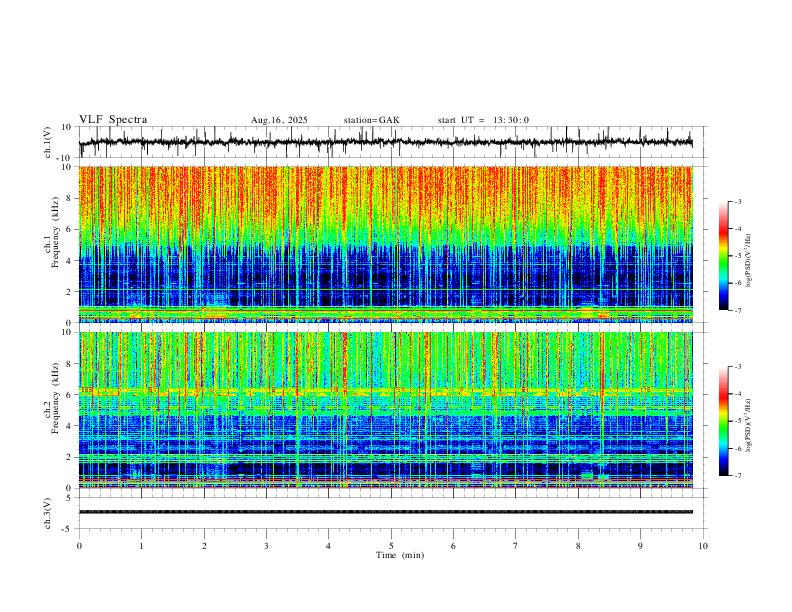Click the "10" tick on the time axis
792x612 pixels.
pos(703,546)
